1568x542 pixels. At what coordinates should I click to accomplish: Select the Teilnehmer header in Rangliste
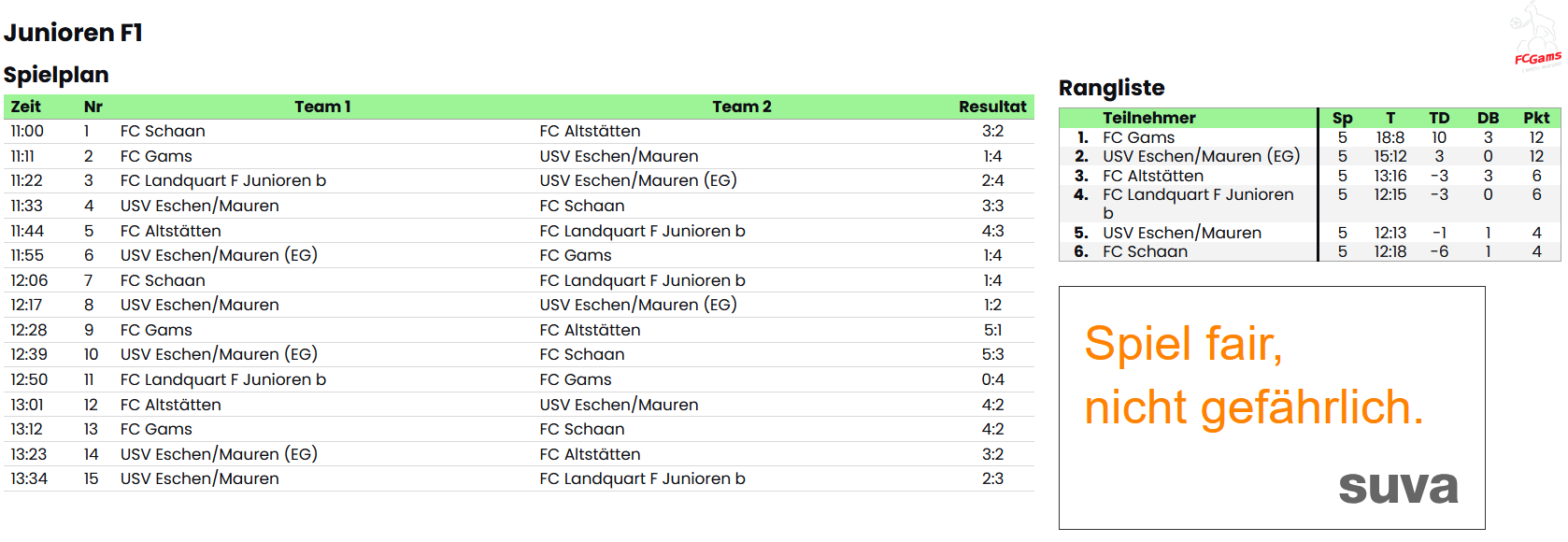pyautogui.click(x=1149, y=118)
